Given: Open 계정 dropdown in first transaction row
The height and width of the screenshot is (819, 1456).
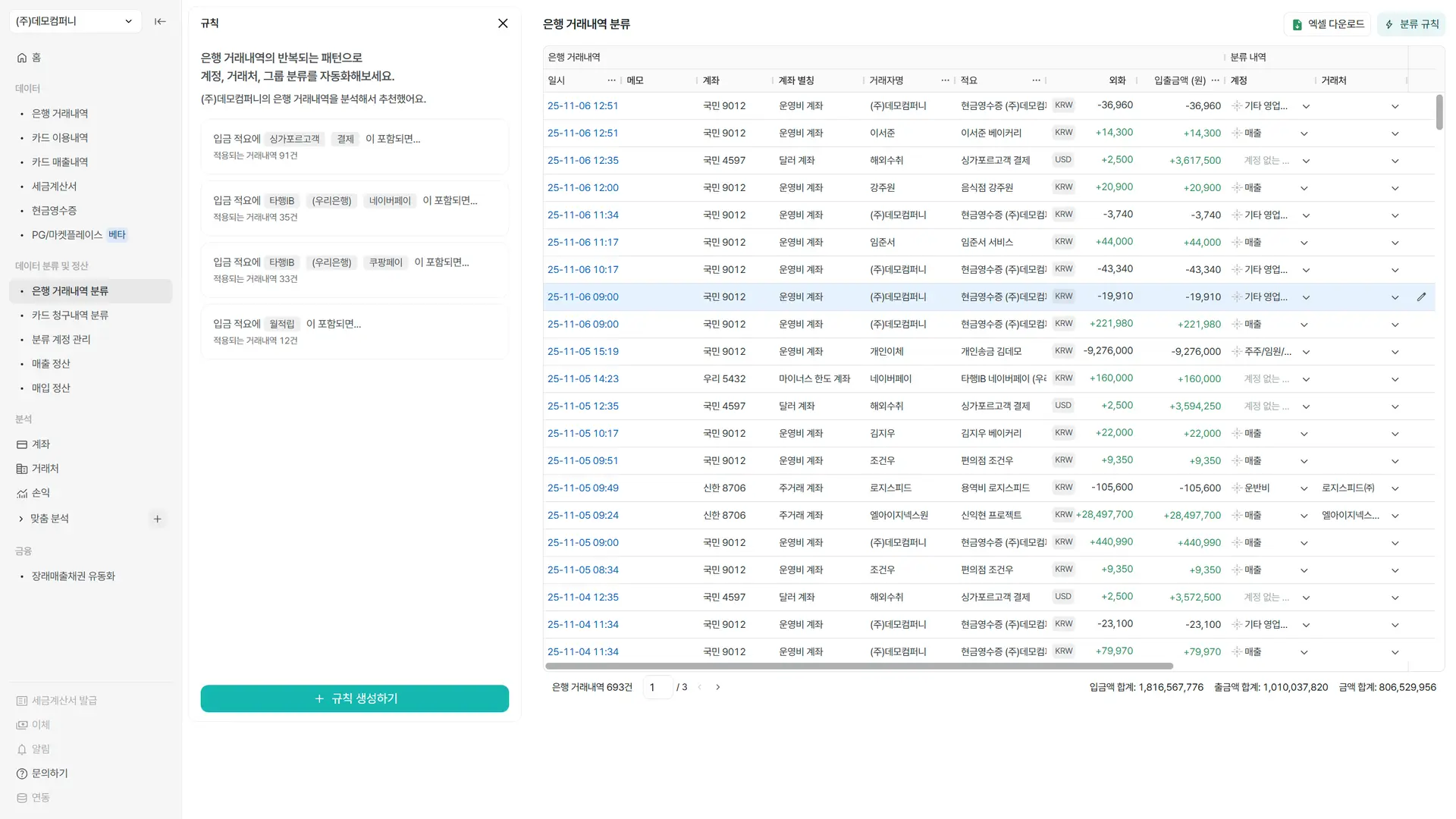Looking at the screenshot, I should (1306, 106).
